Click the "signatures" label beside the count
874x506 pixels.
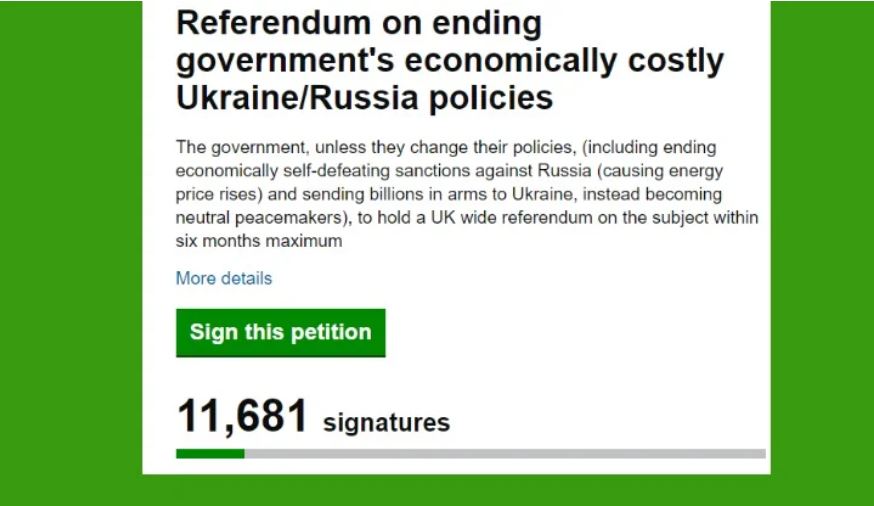pos(387,422)
